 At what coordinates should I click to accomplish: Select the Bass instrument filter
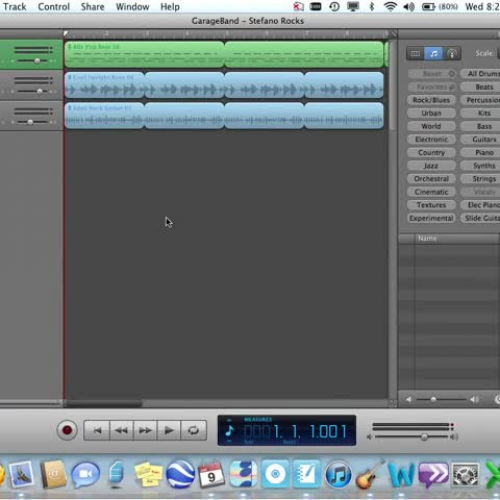coord(480,126)
